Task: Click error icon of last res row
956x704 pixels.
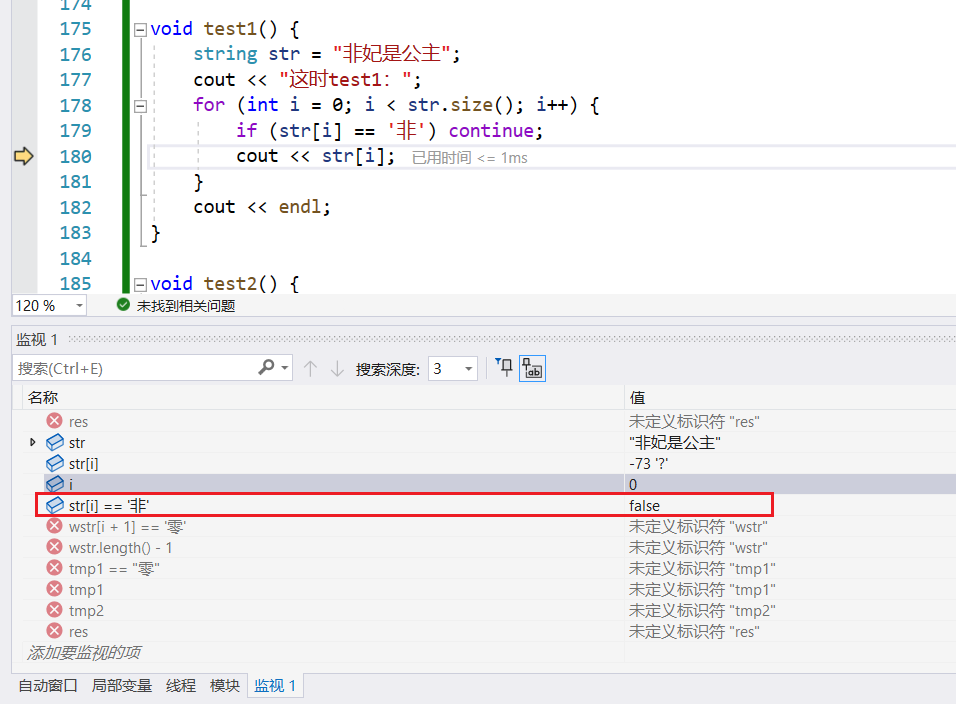Action: [x=54, y=631]
